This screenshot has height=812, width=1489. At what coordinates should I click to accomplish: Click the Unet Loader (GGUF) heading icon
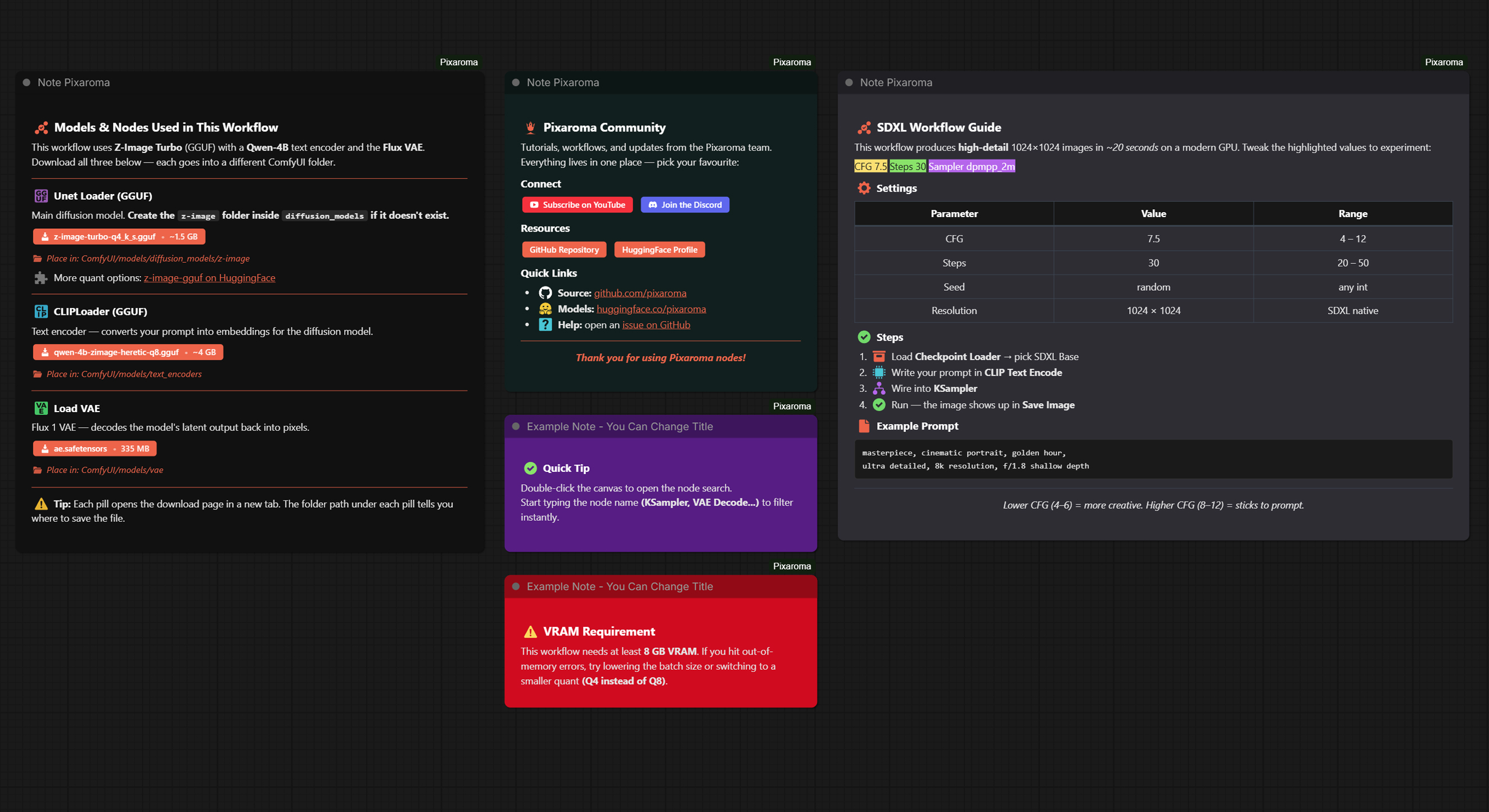click(x=40, y=196)
